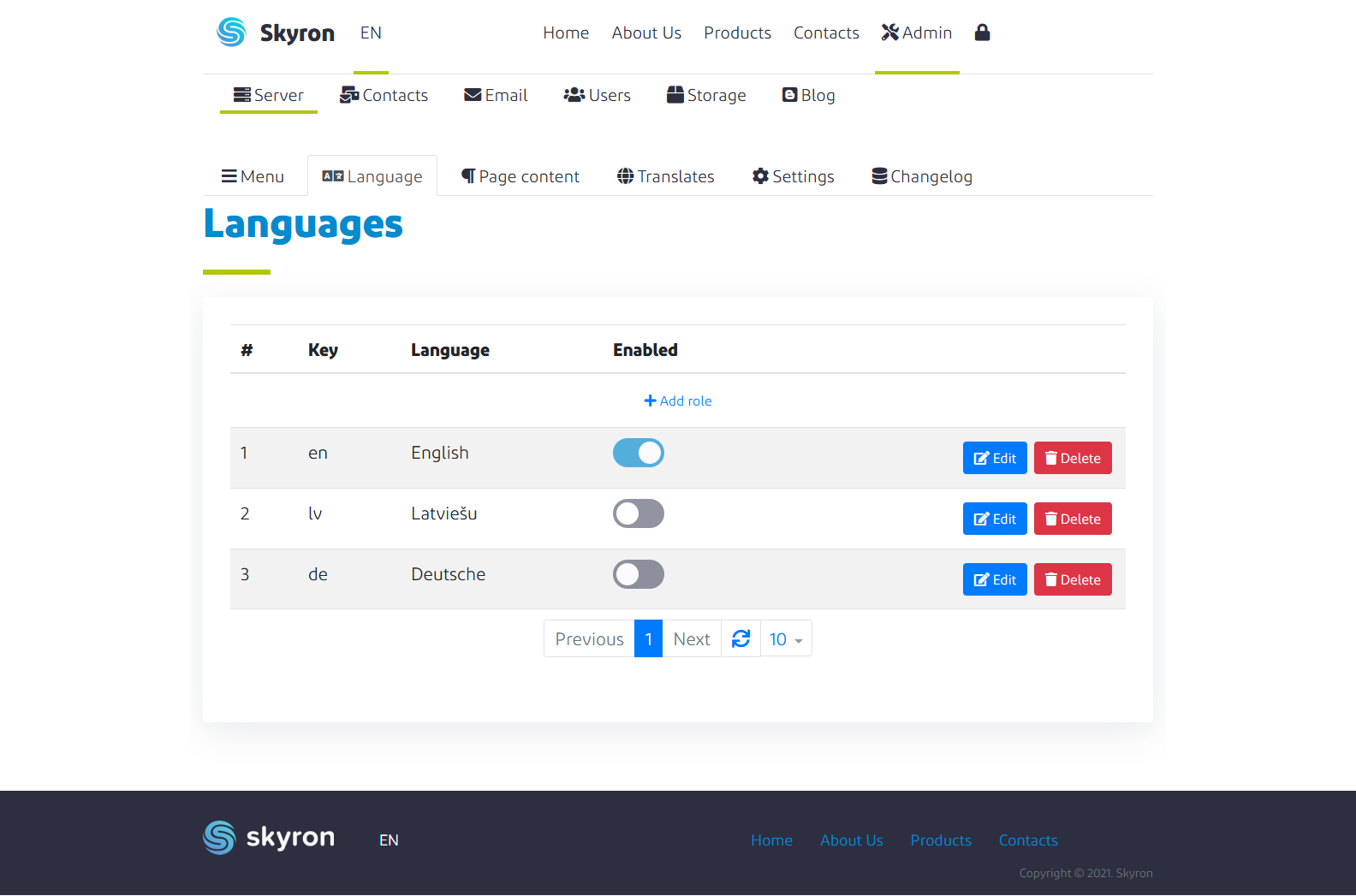Viewport: 1356px width, 896px height.
Task: Switch to the Translates tab
Action: [x=665, y=176]
